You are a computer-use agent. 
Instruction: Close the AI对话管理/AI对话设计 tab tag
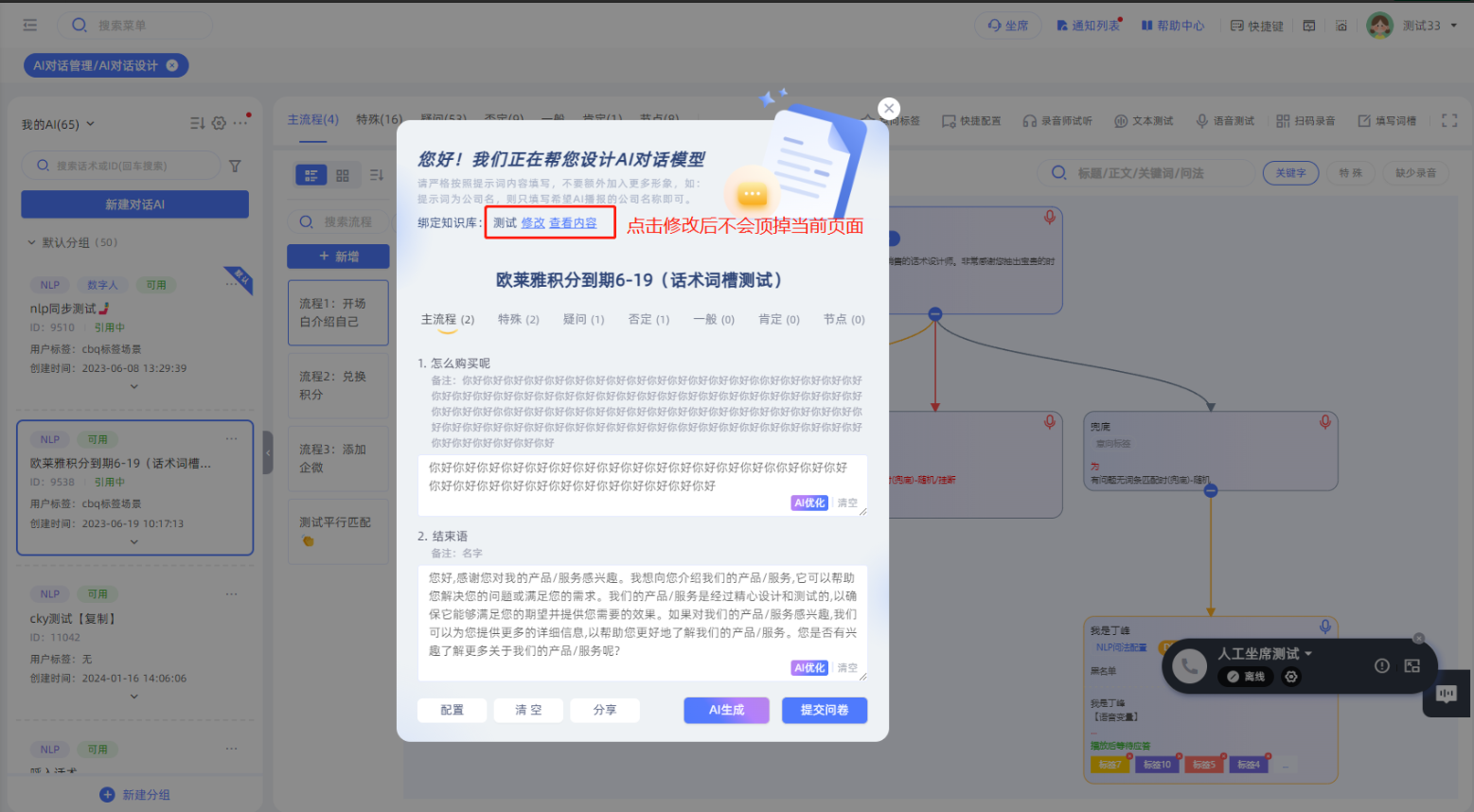click(x=172, y=65)
